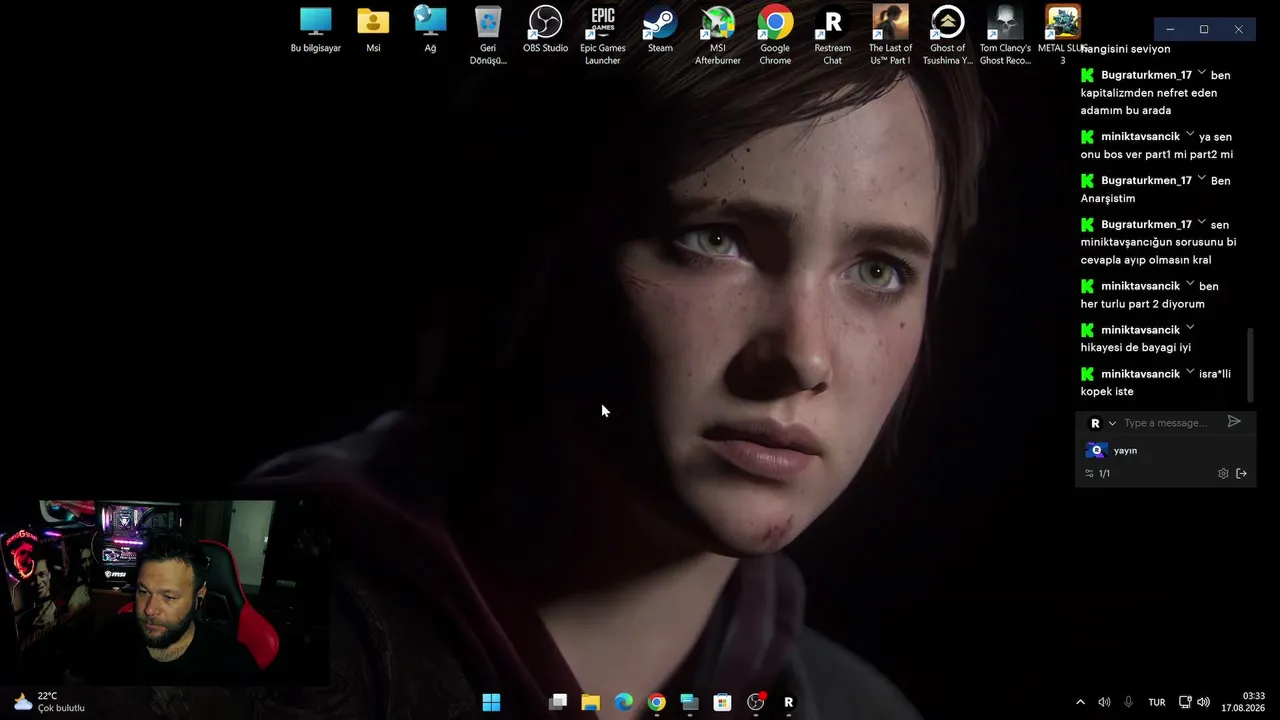The width and height of the screenshot is (1280, 720).
Task: Select the OBS Studio desktop shortcut
Action: [x=545, y=30]
